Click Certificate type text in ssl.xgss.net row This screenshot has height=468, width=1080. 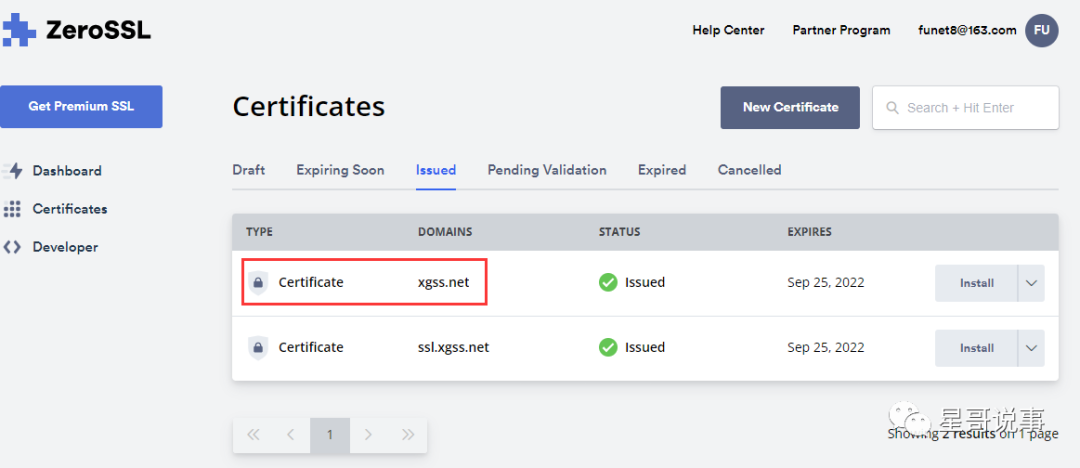(x=311, y=347)
